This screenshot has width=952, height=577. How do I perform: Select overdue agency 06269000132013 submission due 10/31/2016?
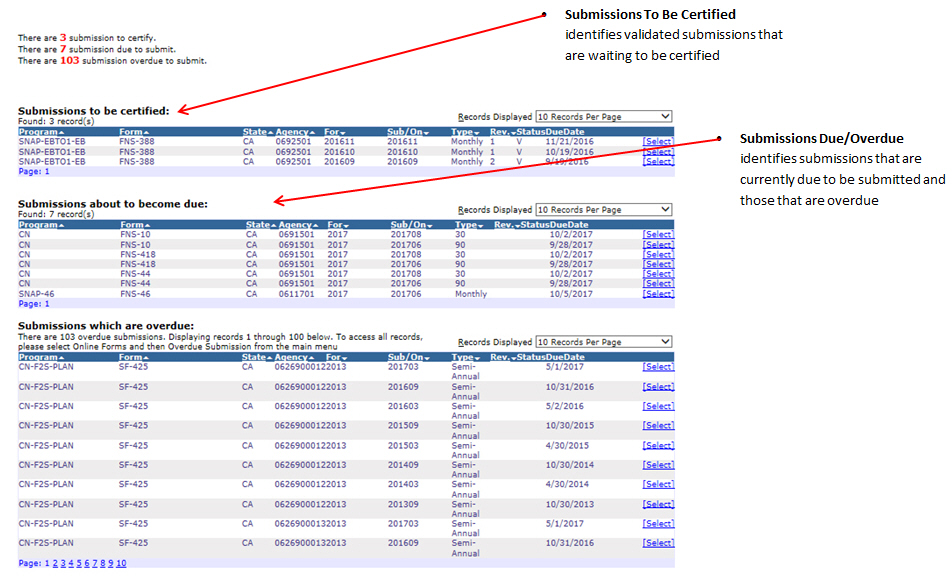point(658,543)
